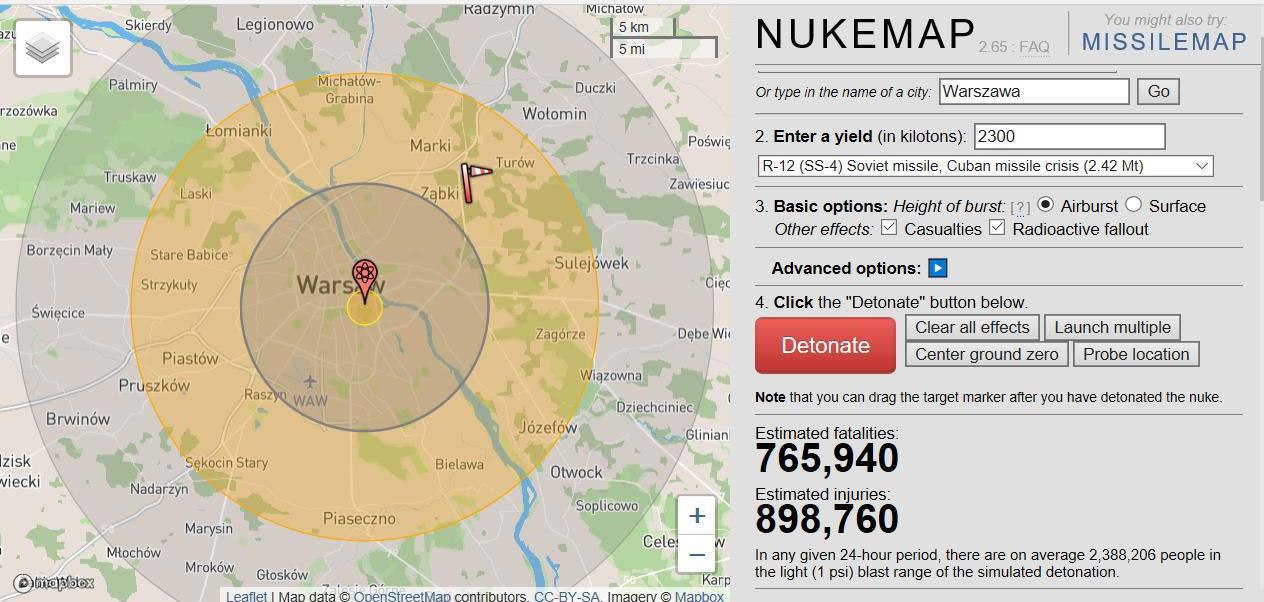This screenshot has height=602, width=1264.
Task: Click the yield kilotons input field
Action: [1069, 136]
